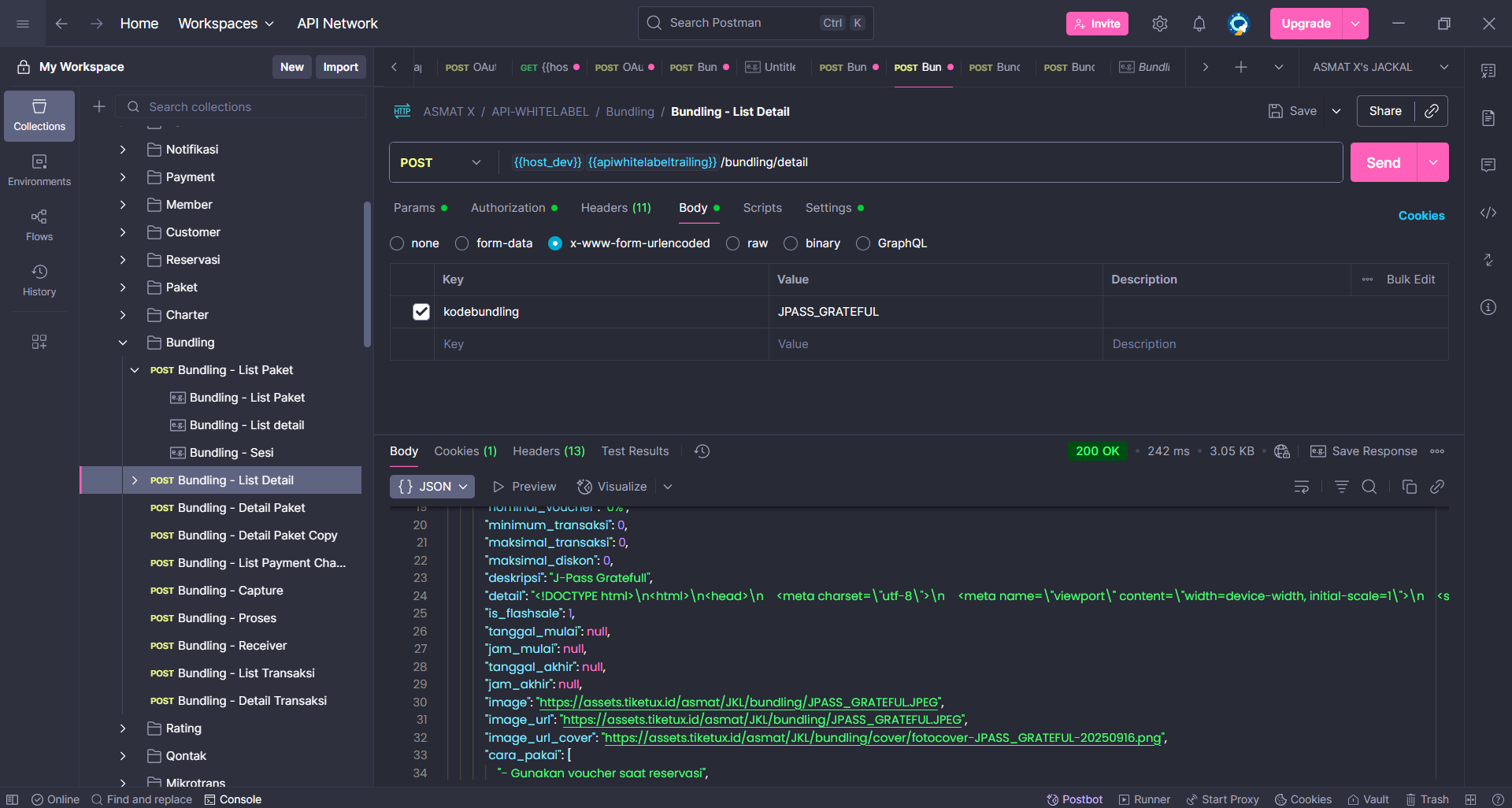This screenshot has height=808, width=1512.
Task: Copy response body using copy icon
Action: tap(1409, 487)
